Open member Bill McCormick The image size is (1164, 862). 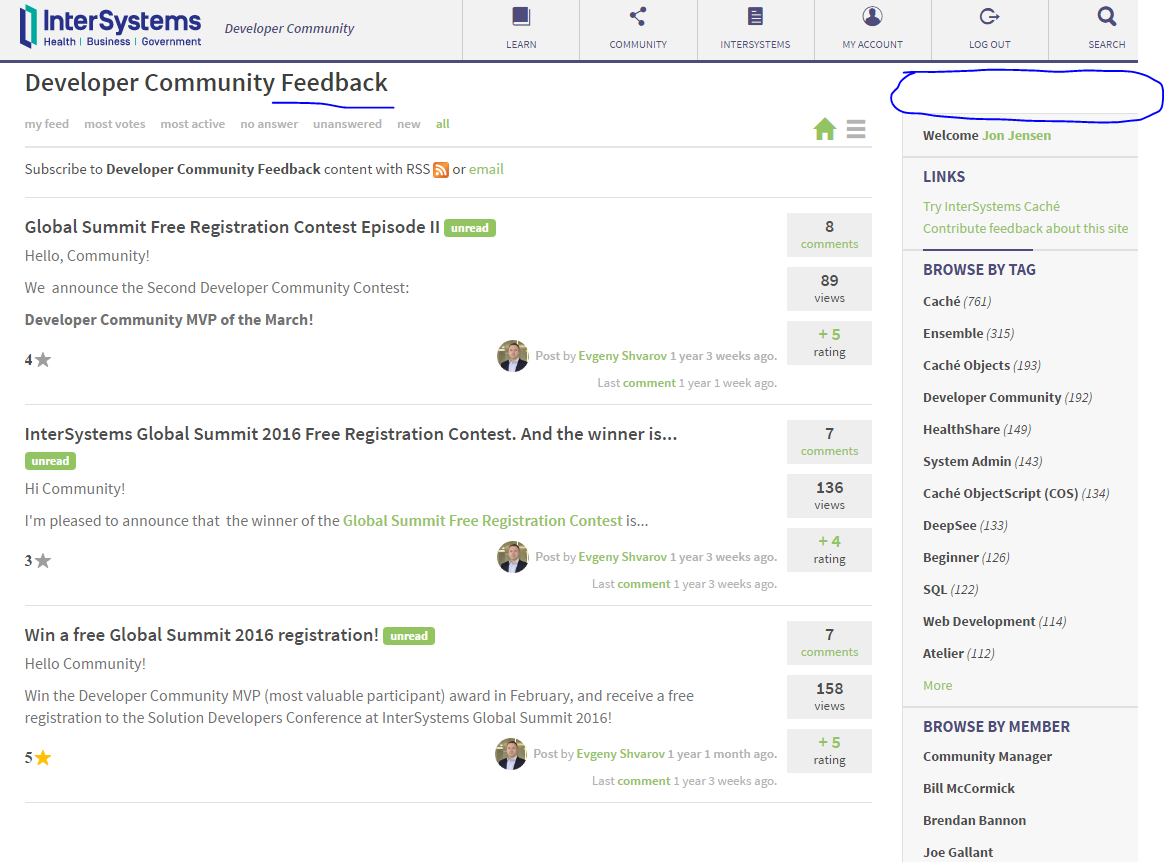969,788
